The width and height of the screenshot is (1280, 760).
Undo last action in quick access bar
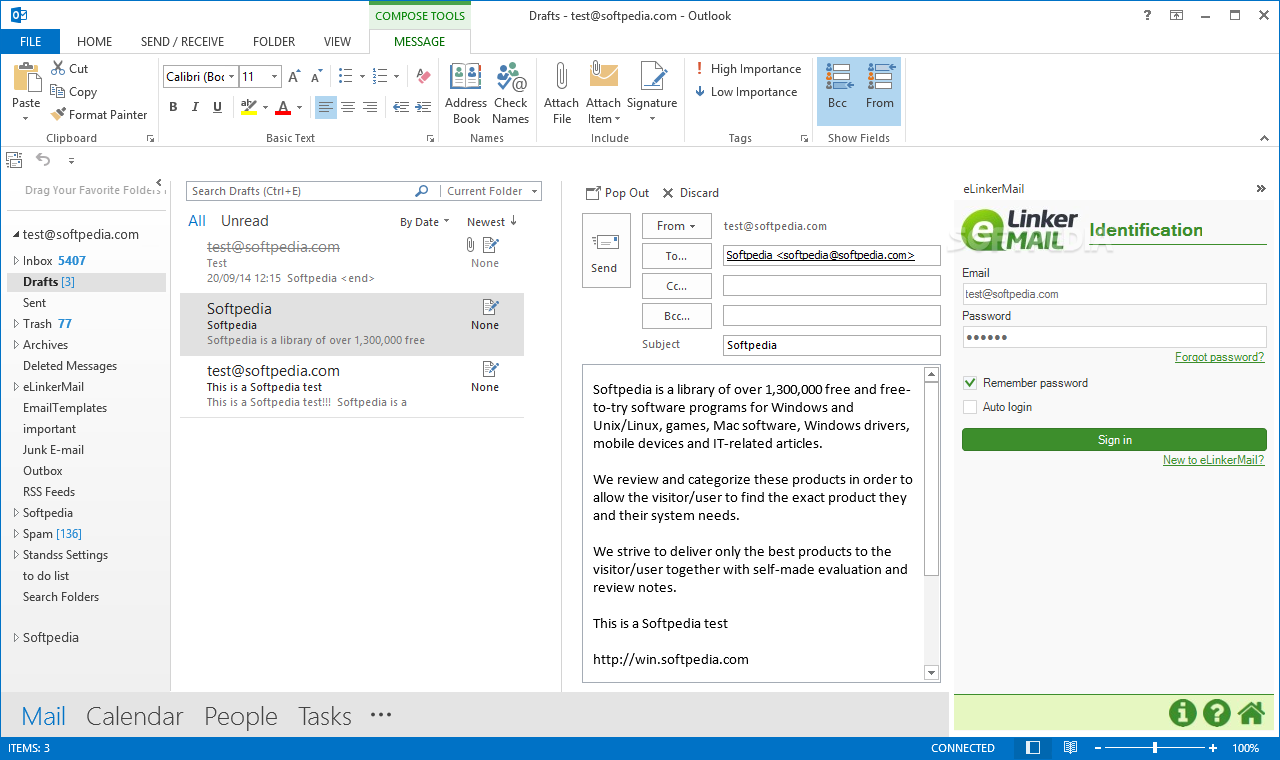(43, 159)
